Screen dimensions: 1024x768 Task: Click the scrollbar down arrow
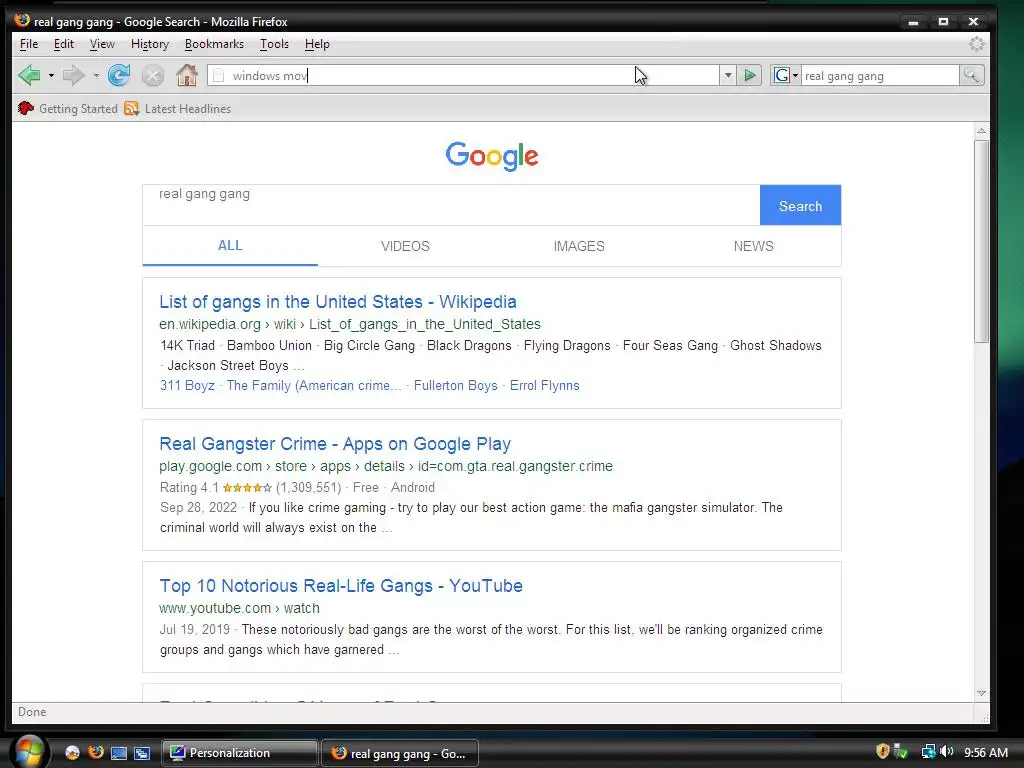tap(981, 694)
